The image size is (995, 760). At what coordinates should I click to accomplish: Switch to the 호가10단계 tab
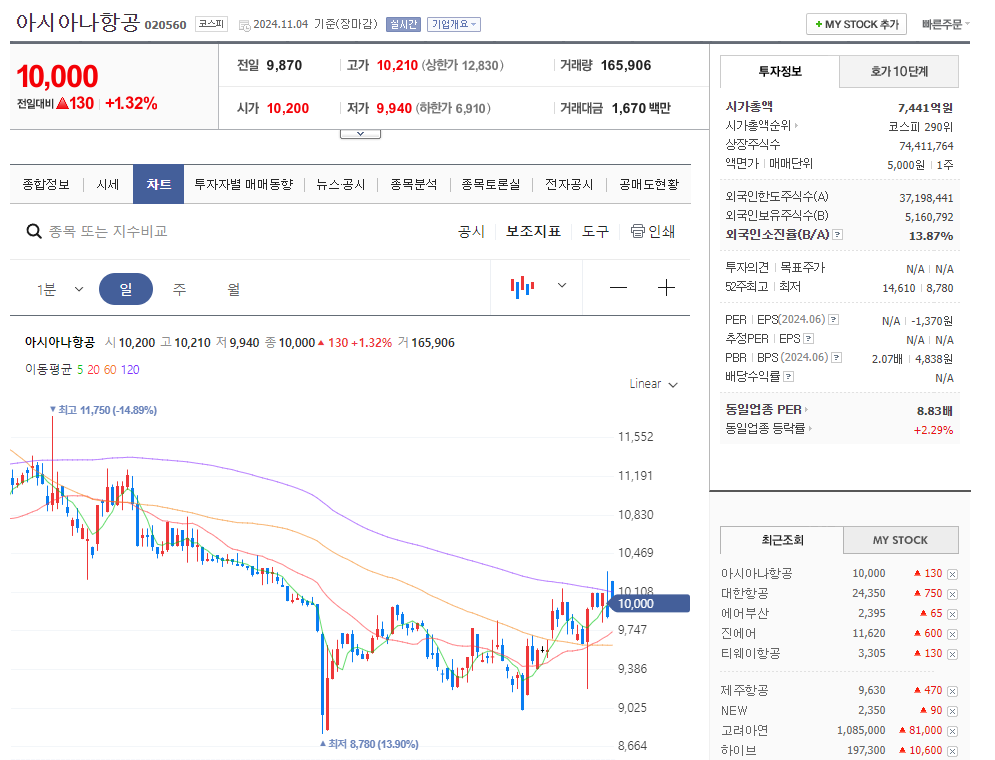(899, 72)
